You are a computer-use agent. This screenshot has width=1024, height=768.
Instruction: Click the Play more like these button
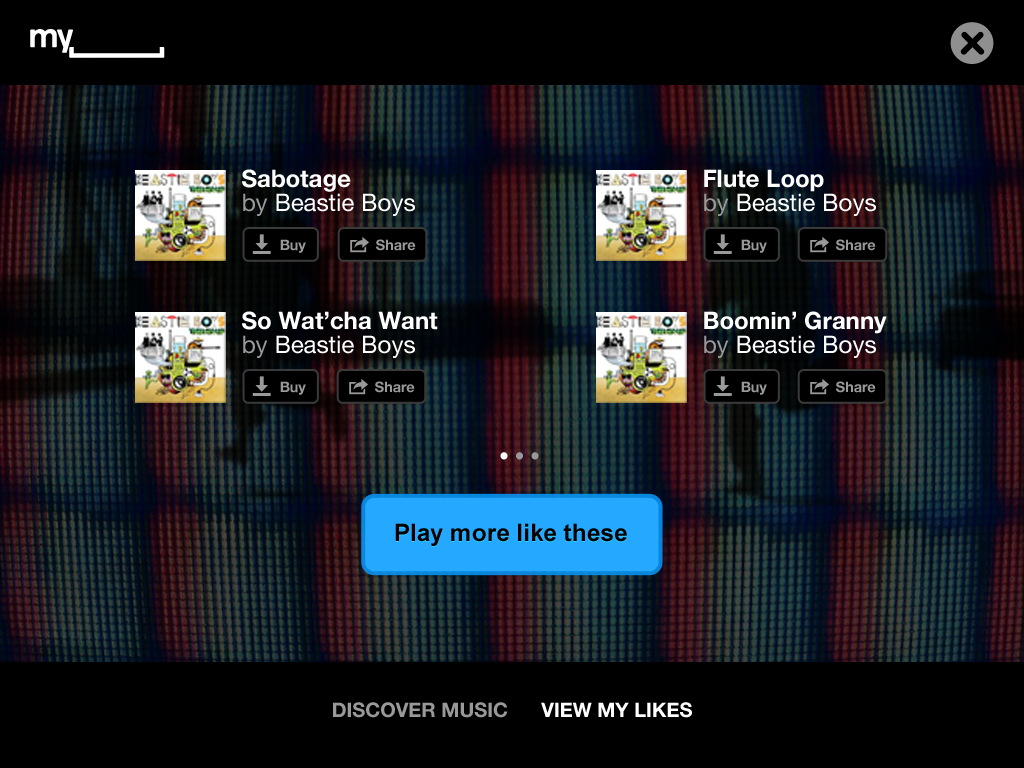click(x=511, y=534)
